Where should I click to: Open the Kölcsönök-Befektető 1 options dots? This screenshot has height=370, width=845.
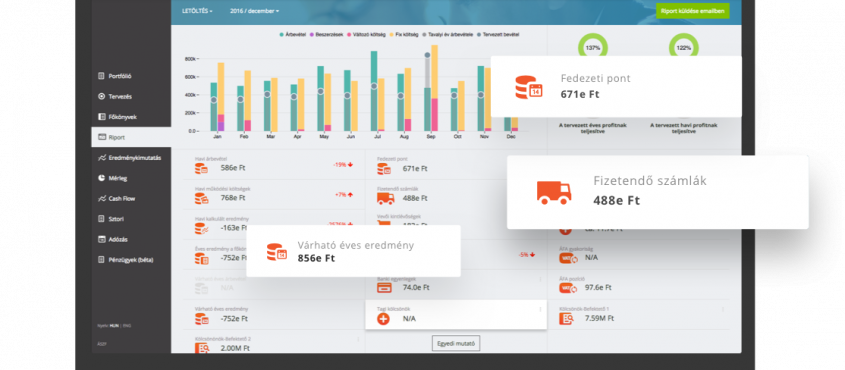pos(723,310)
